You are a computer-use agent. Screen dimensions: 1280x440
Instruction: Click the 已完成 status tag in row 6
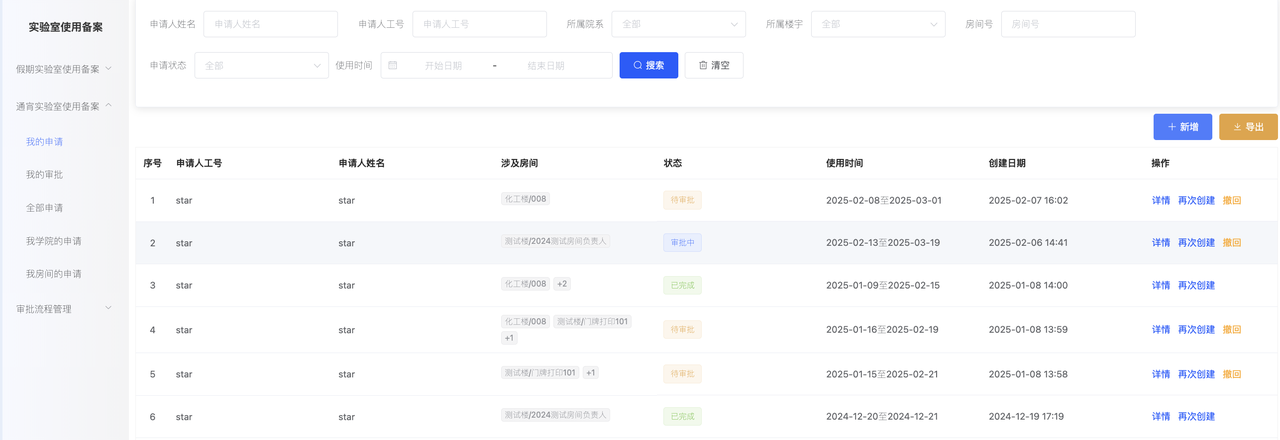[683, 416]
